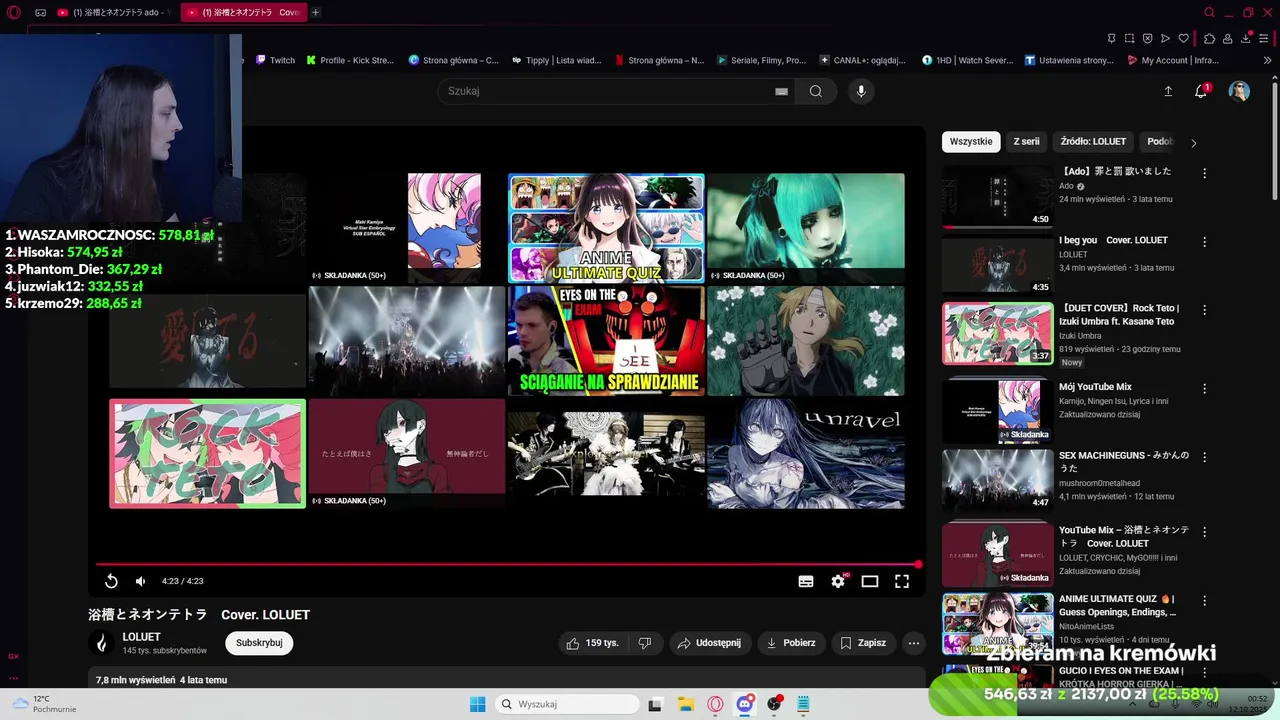The height and width of the screenshot is (720, 1280).
Task: Like the video with 159 tys.
Action: click(x=593, y=643)
